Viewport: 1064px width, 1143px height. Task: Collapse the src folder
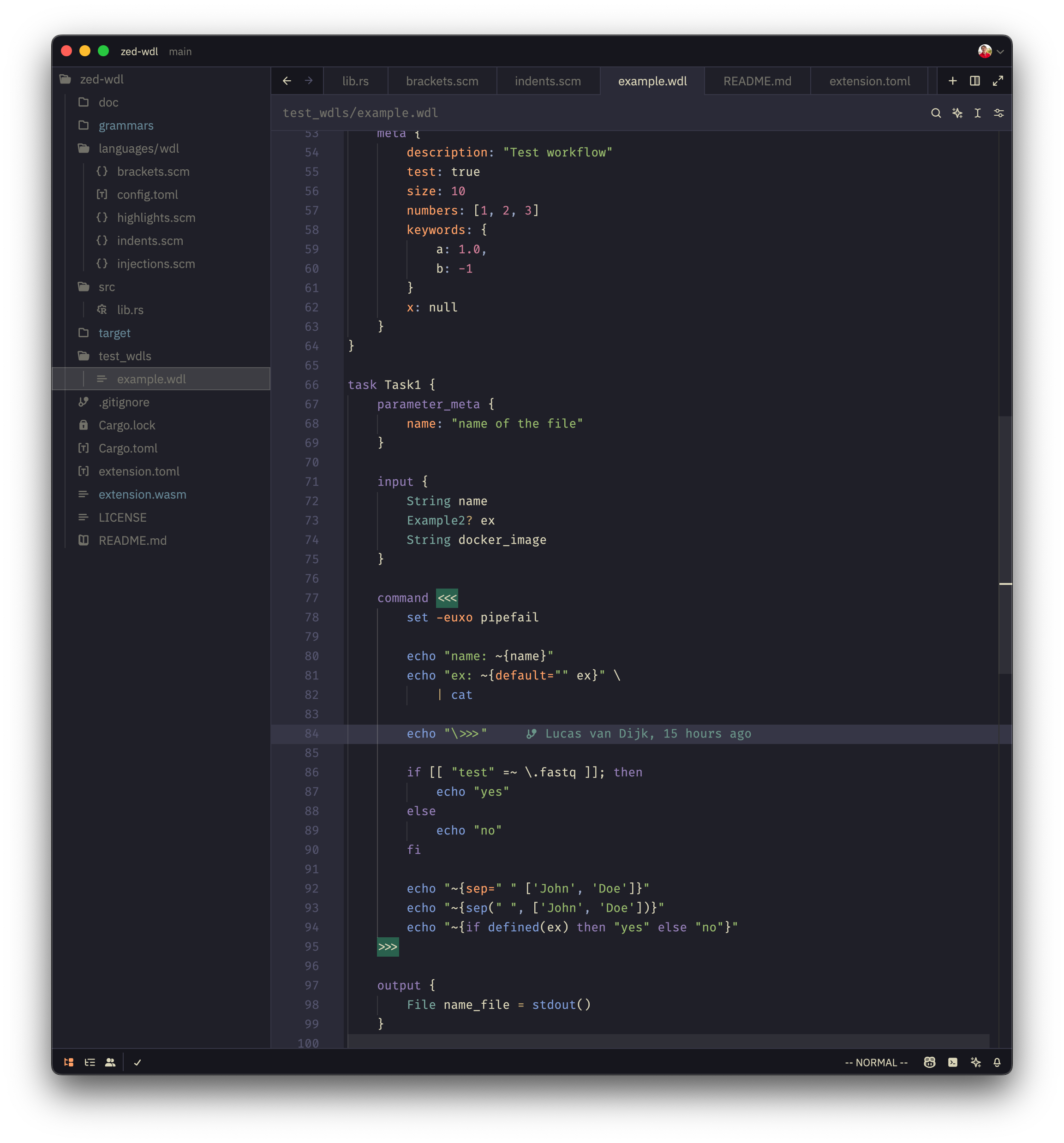pyautogui.click(x=161, y=287)
